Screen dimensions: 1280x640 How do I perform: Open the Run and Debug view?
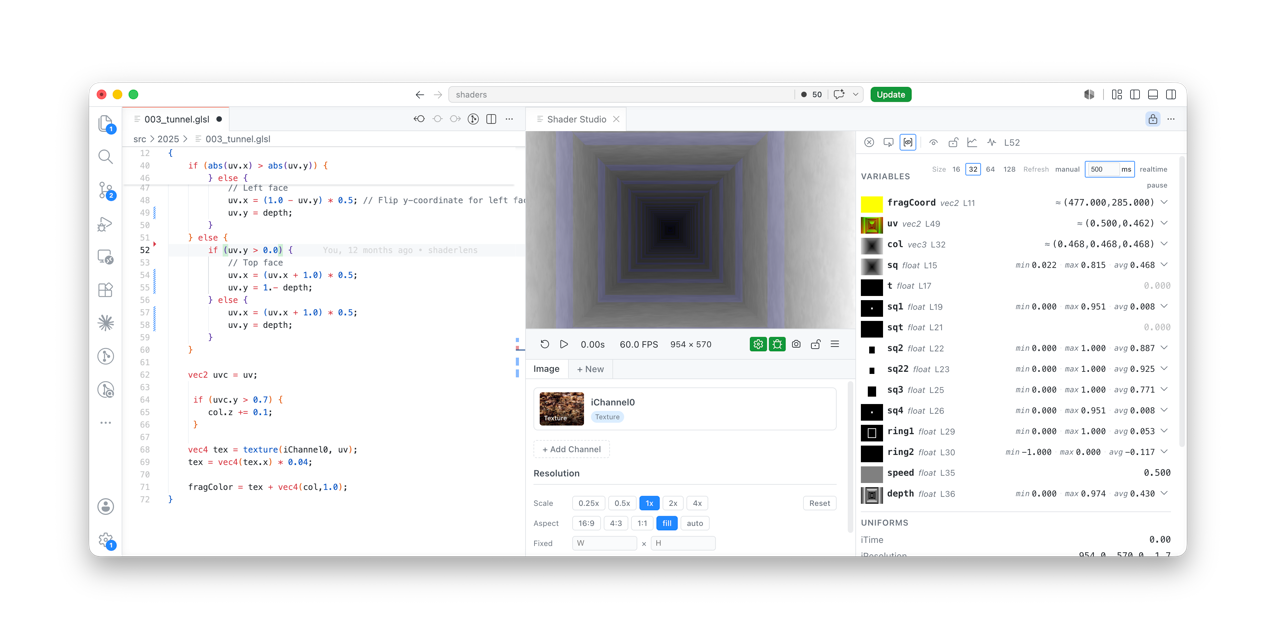click(106, 224)
